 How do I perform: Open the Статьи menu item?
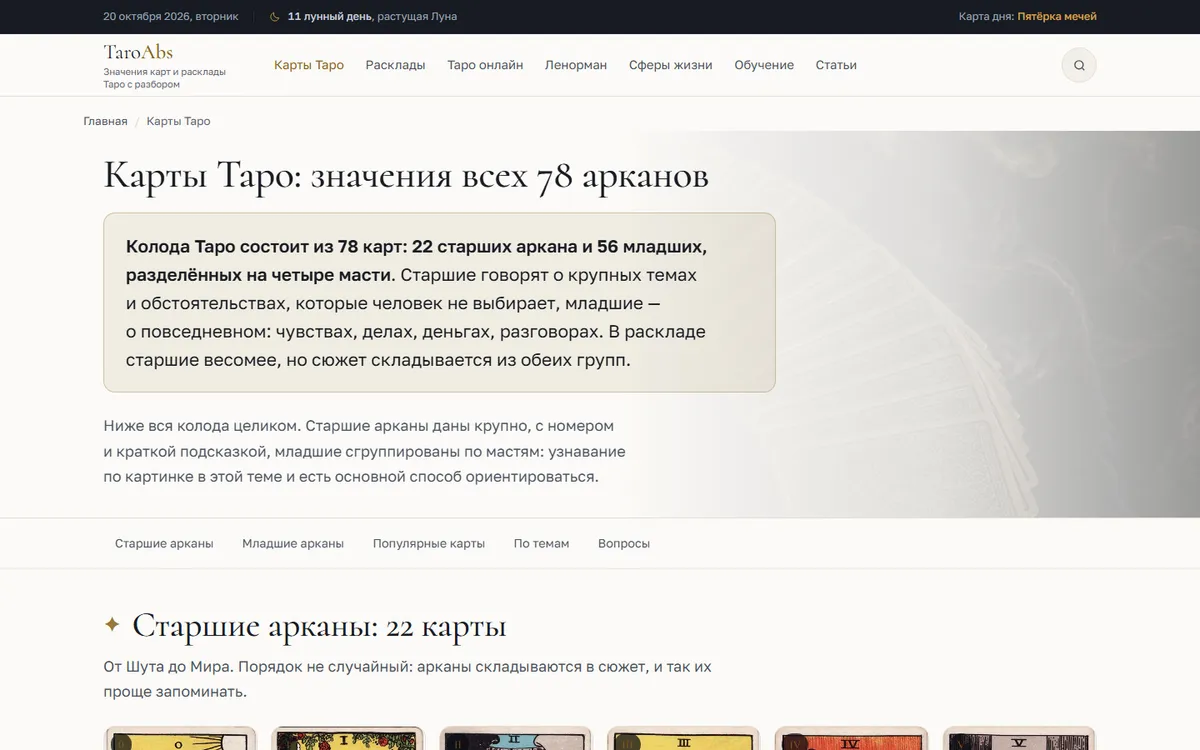836,65
